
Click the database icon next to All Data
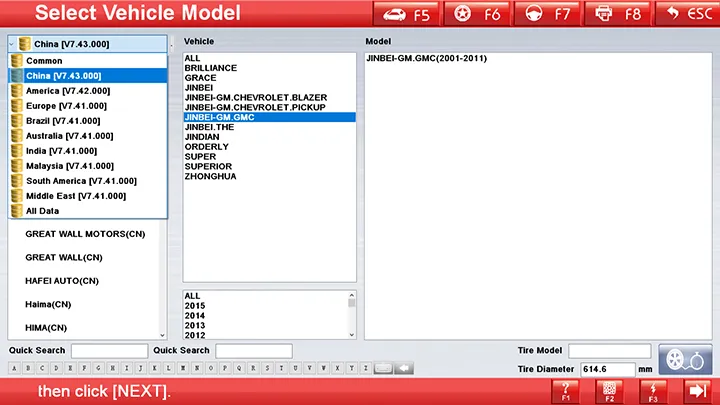17,211
